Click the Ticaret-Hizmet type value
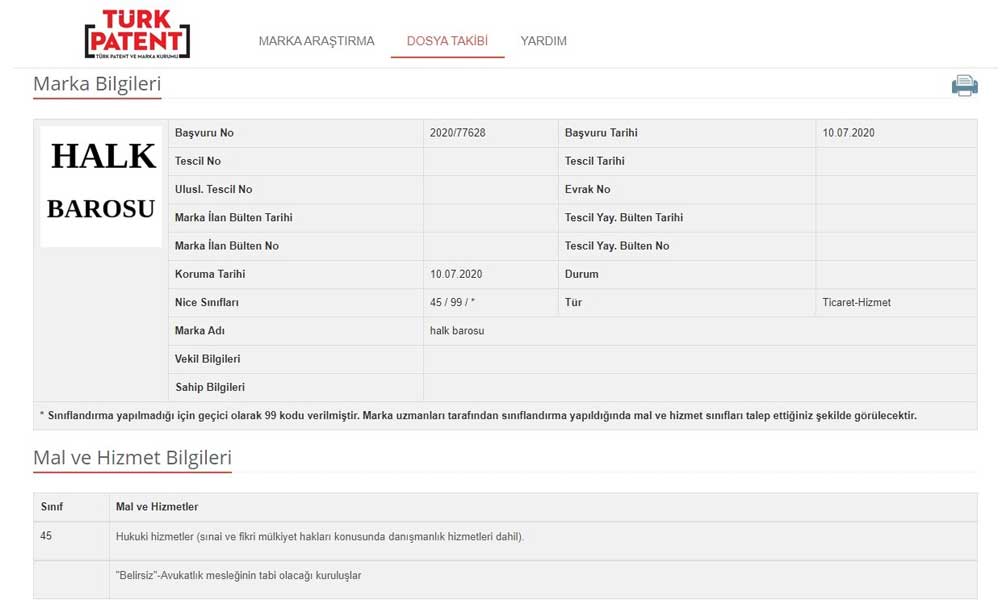Viewport: 1000px width, 600px height. pos(856,302)
